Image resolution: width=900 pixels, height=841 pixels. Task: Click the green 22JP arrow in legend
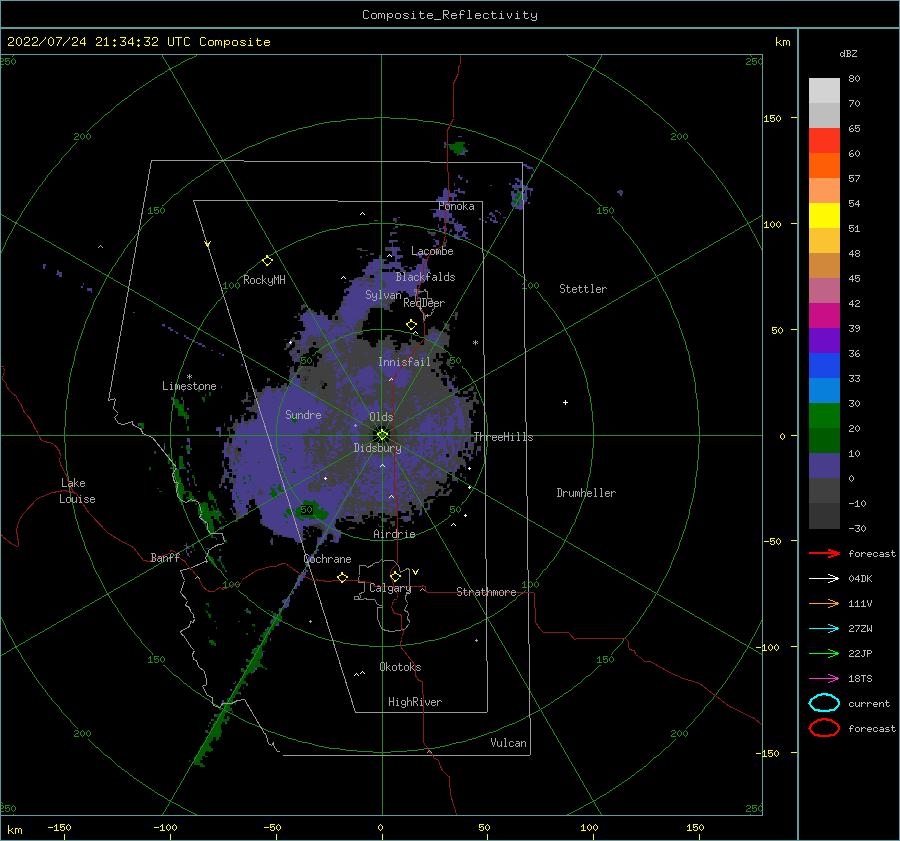pyautogui.click(x=824, y=653)
